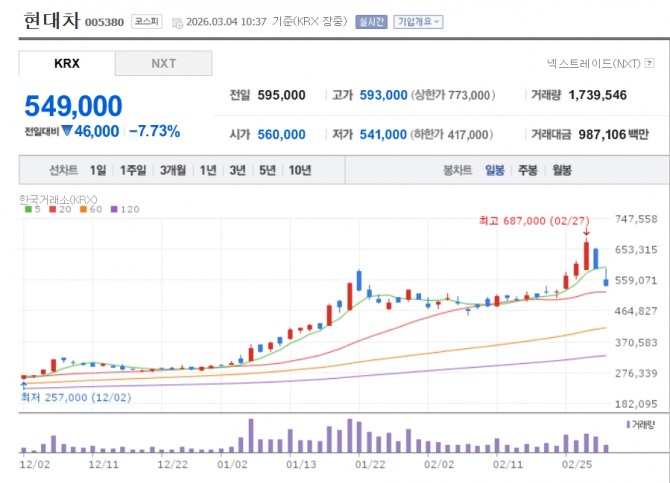Select the 3개월 line chart period

173,170
